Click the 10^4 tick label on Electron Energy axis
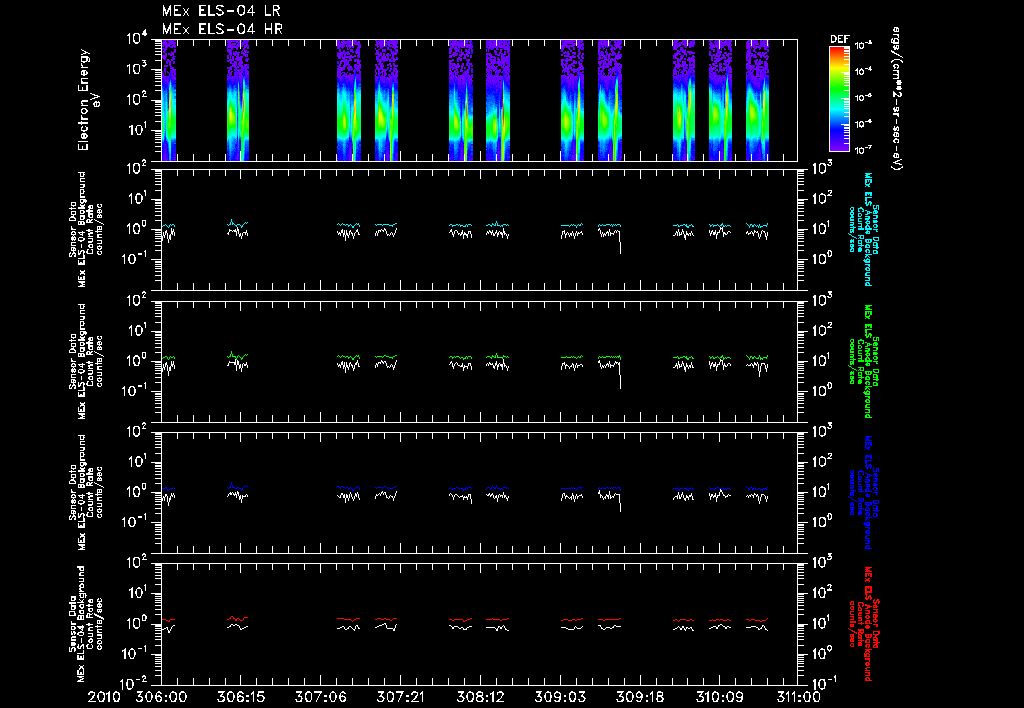1024x708 pixels. 136,39
